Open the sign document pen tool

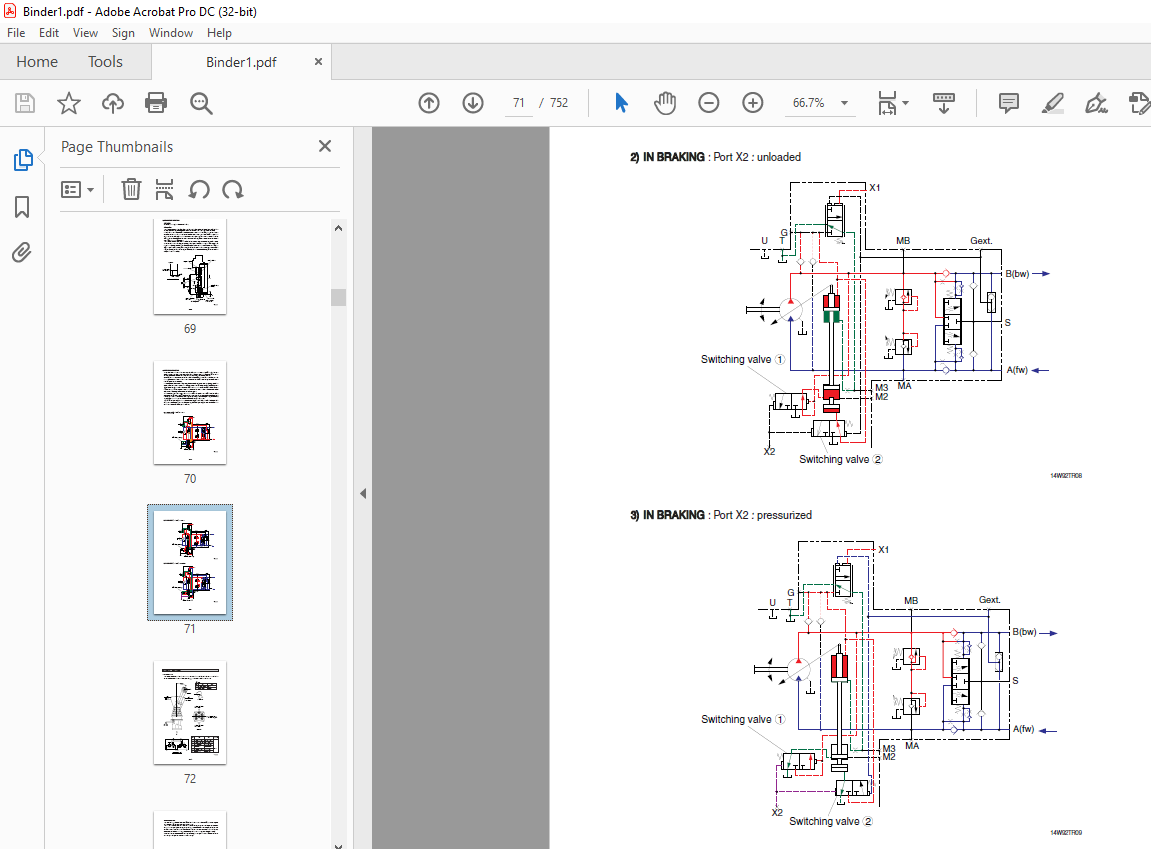1096,103
